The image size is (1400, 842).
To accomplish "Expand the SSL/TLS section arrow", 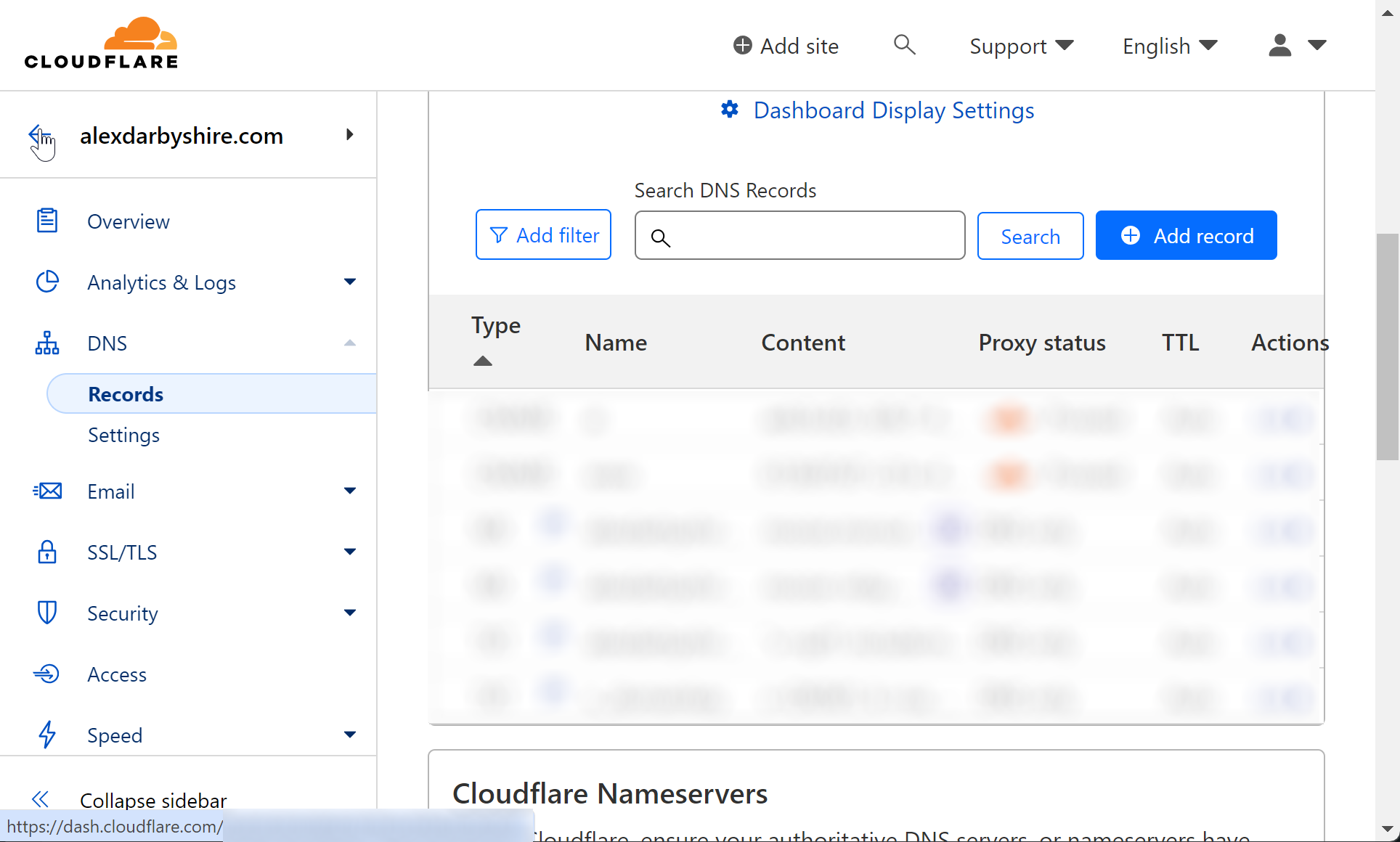I will pyautogui.click(x=350, y=552).
